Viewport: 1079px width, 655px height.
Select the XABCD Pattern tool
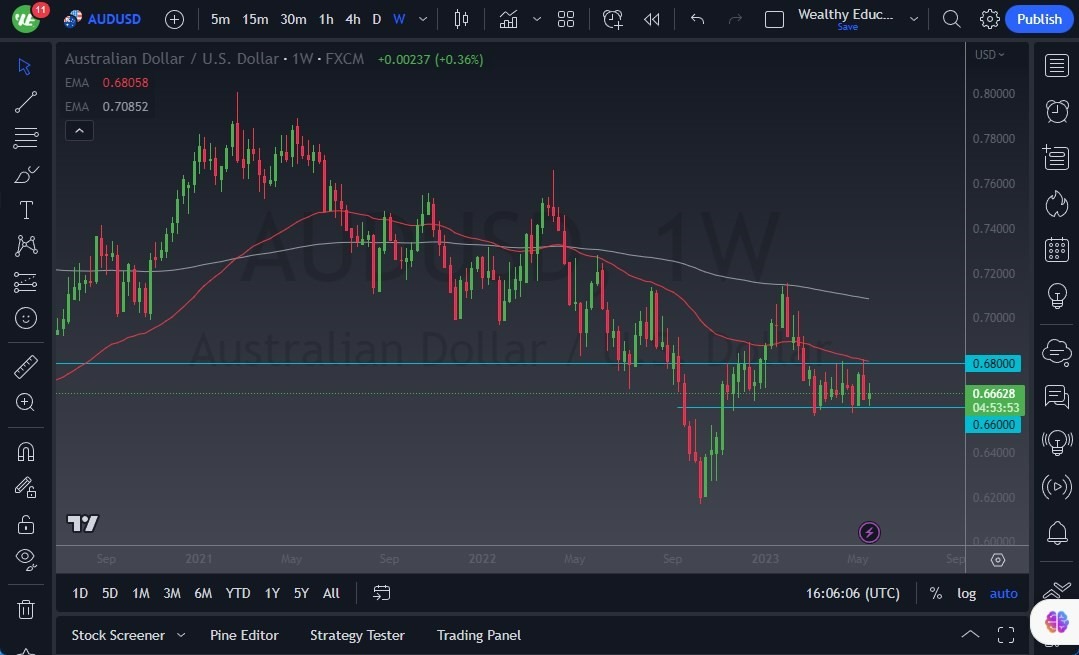point(25,245)
